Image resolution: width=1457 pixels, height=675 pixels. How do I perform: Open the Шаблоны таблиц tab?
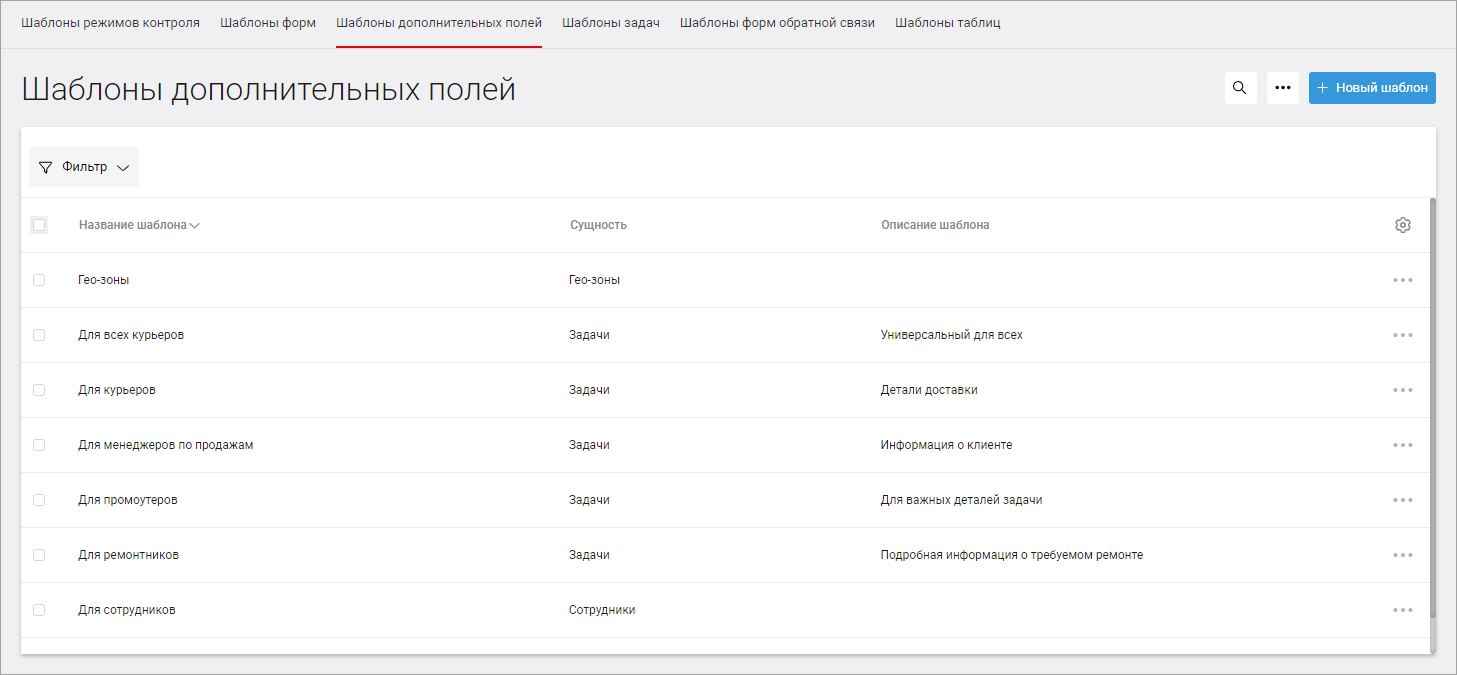click(947, 20)
